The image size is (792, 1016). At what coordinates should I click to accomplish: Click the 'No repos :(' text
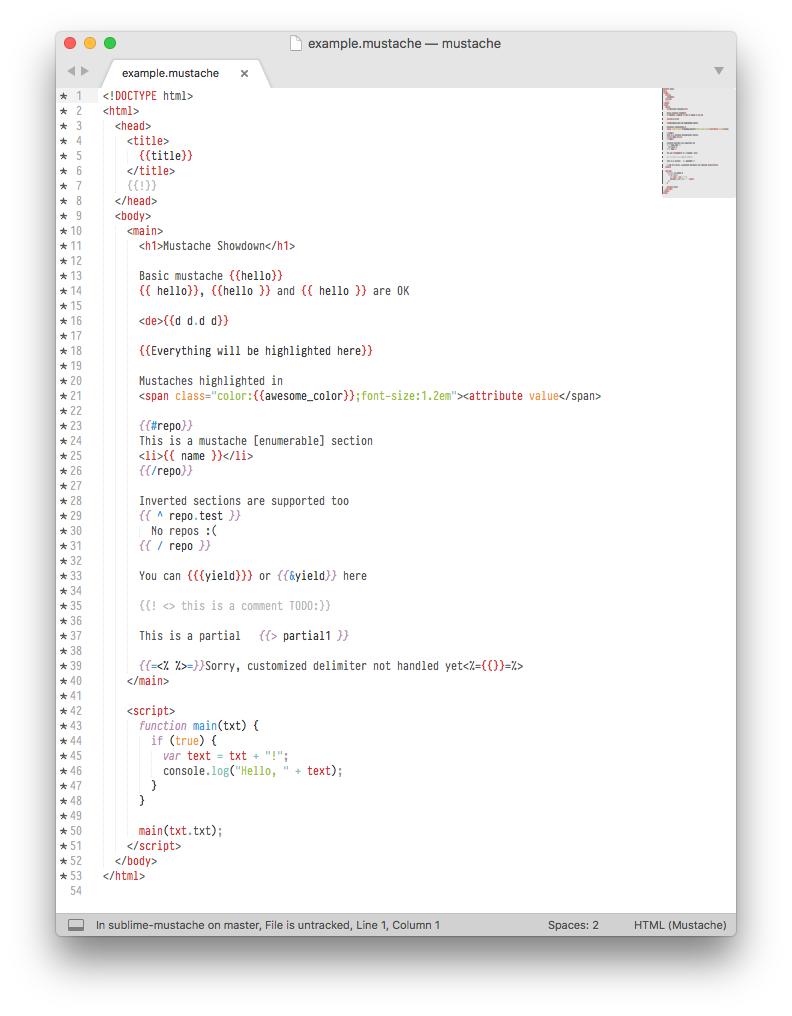tap(184, 531)
